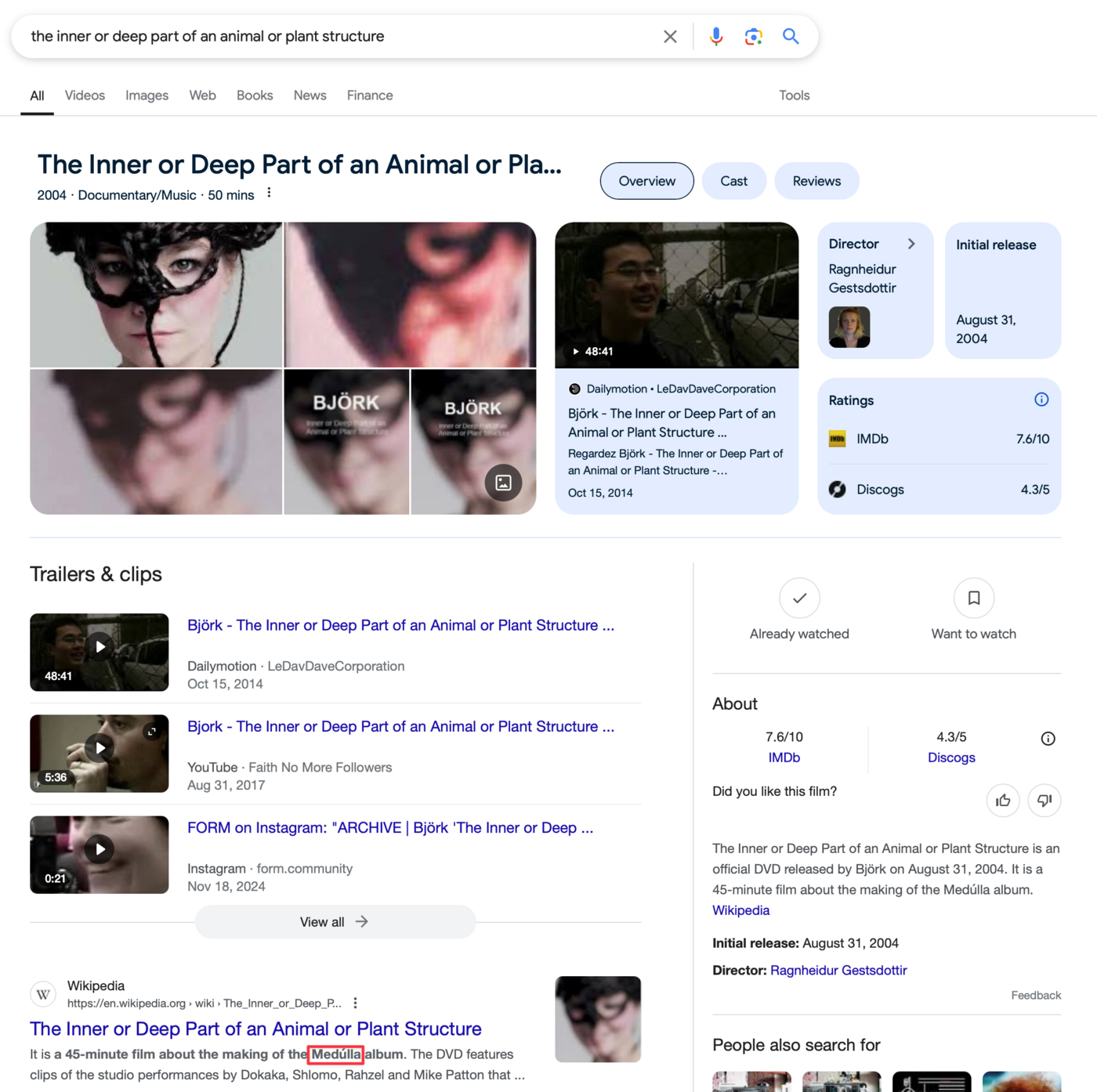Click the Feedback link

[1036, 995]
